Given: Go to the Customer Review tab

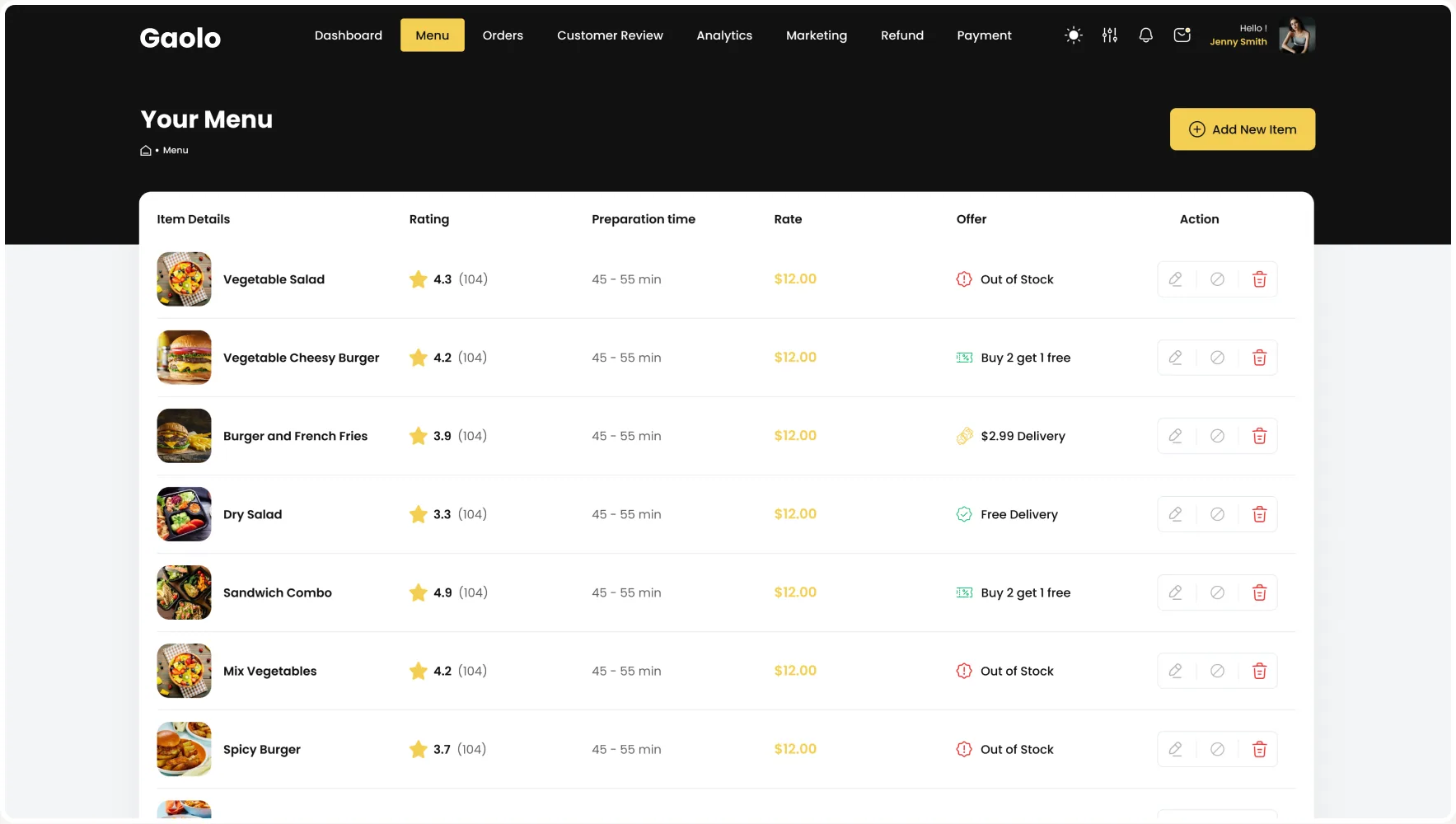Looking at the screenshot, I should click(x=610, y=35).
